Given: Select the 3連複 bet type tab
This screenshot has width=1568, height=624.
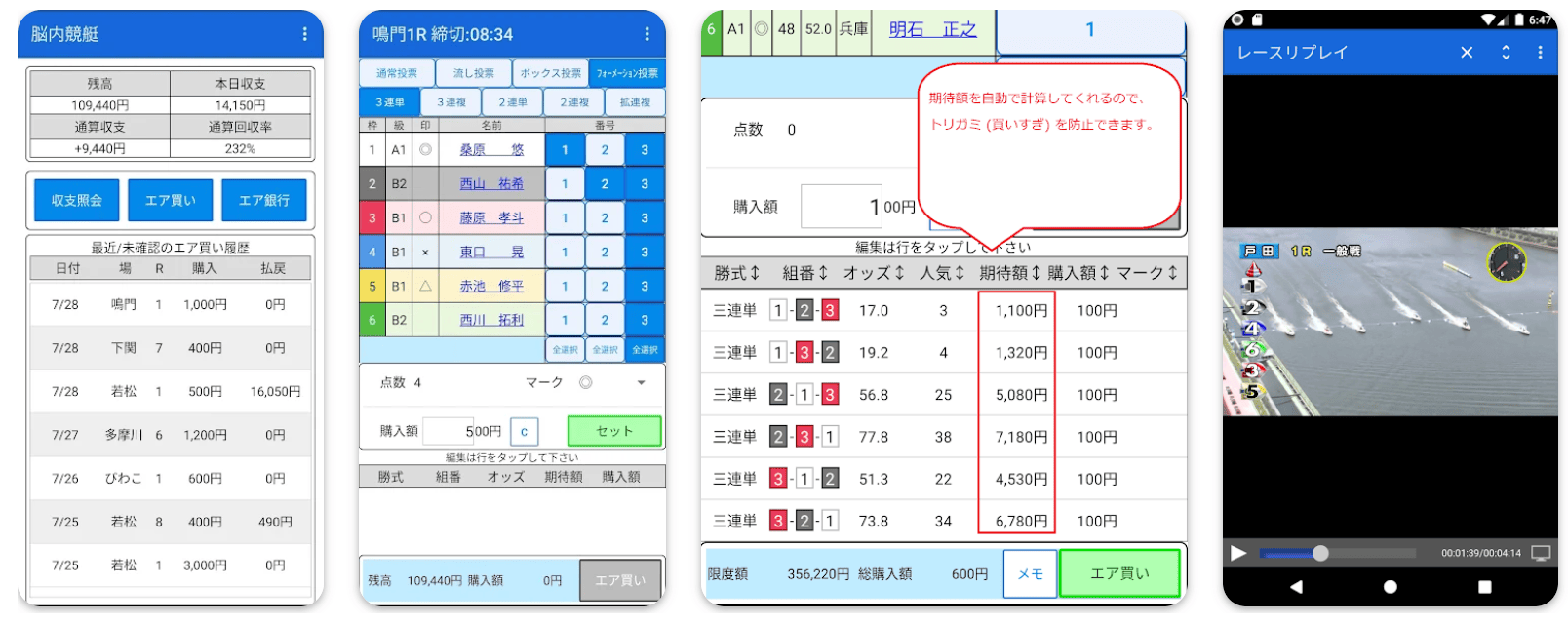Looking at the screenshot, I should click(x=451, y=102).
